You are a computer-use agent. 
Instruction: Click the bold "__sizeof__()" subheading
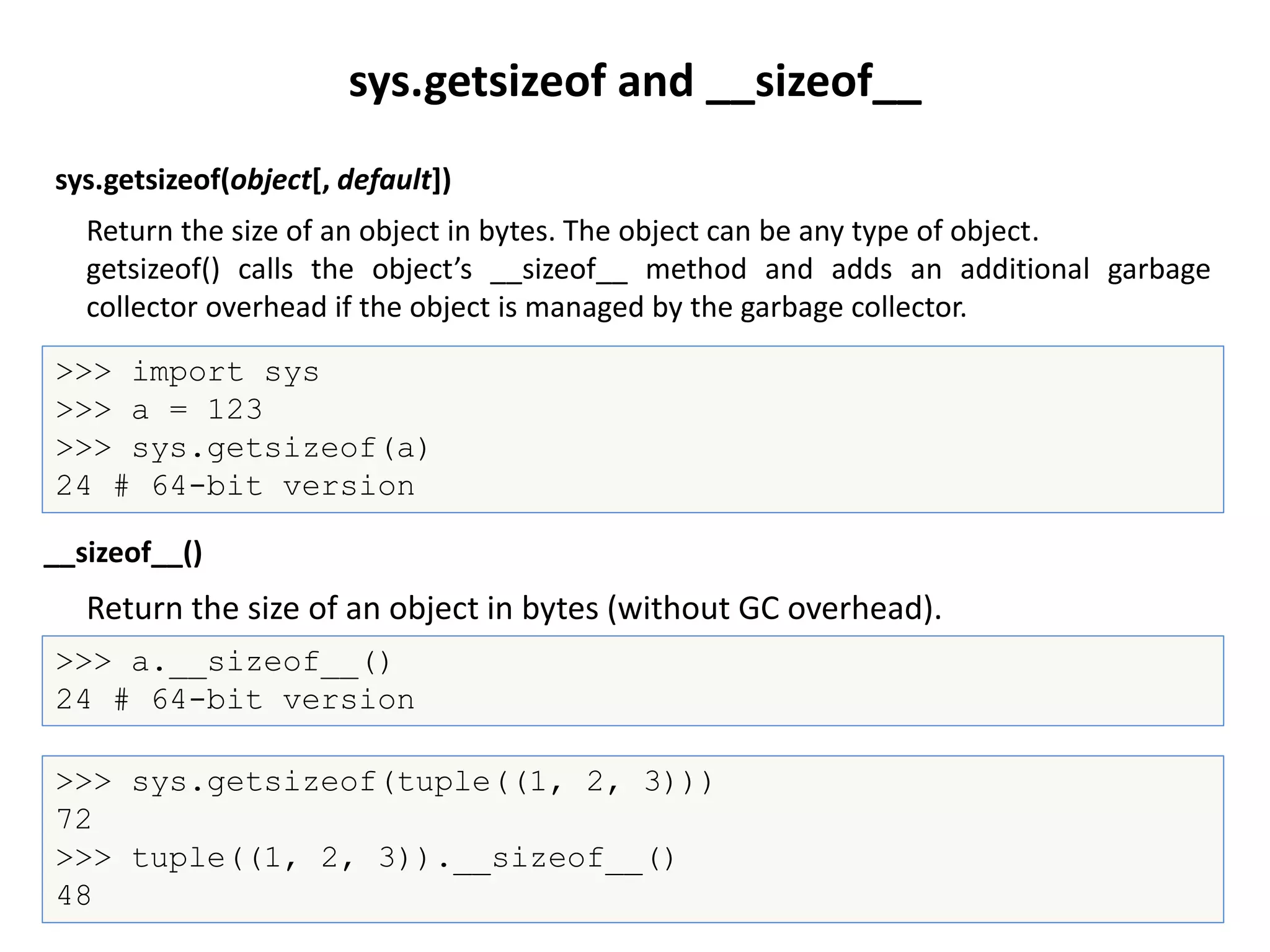[x=123, y=553]
